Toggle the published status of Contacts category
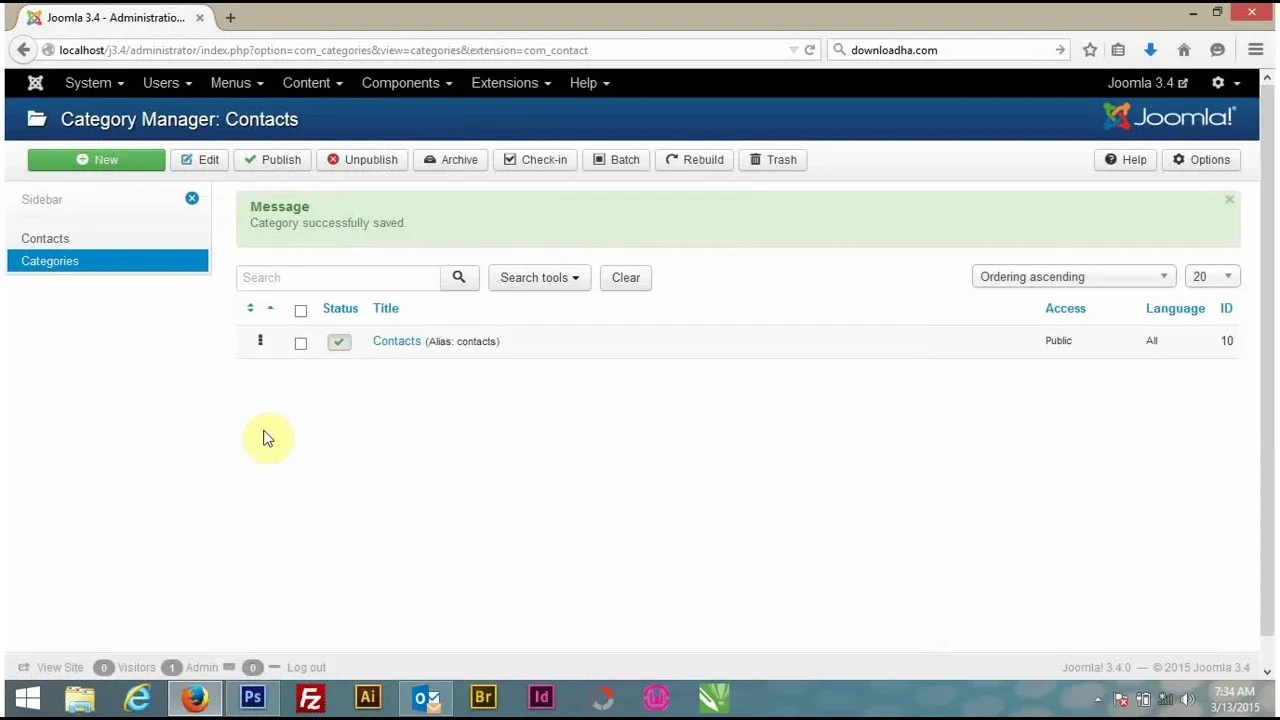This screenshot has width=1280, height=720. coord(339,342)
